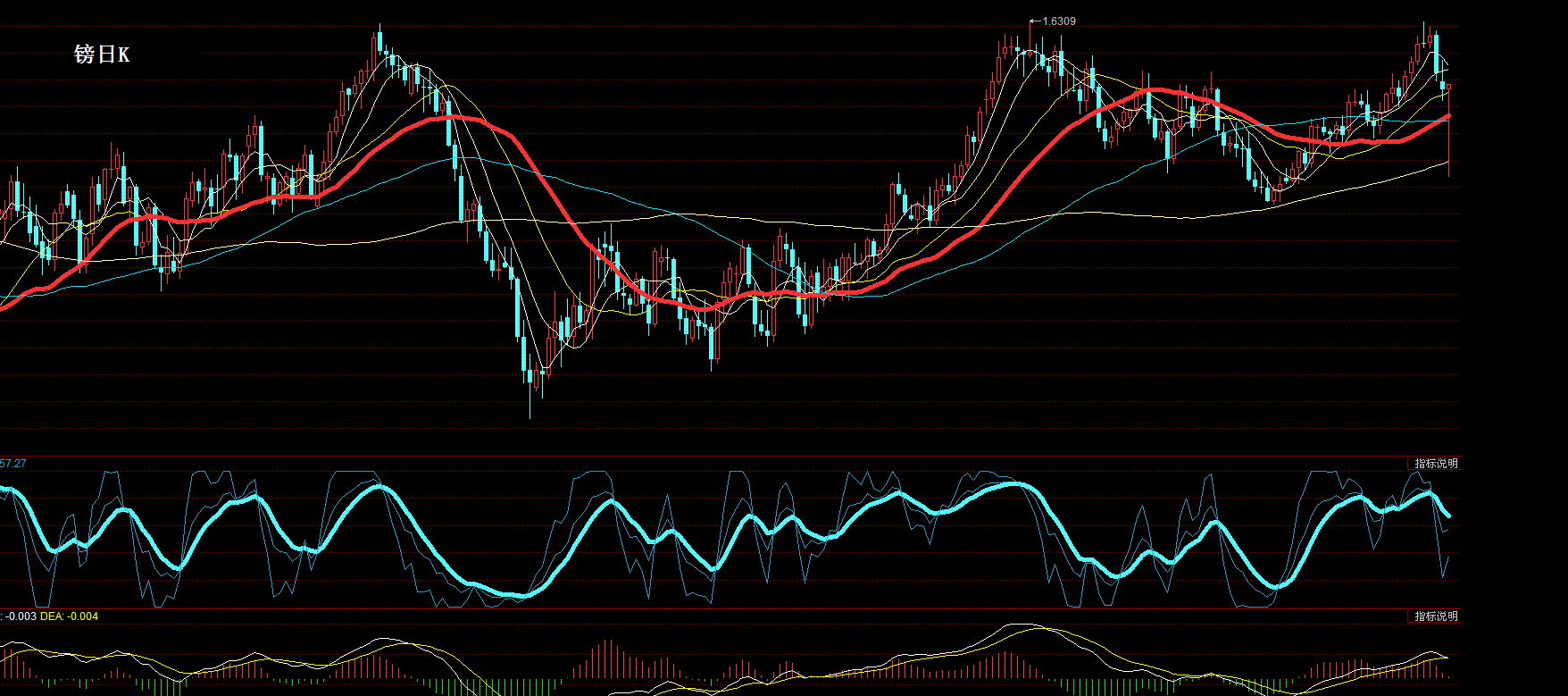The width and height of the screenshot is (1568, 696).
Task: Click the 57.27 indicator value
Action: pos(13,464)
